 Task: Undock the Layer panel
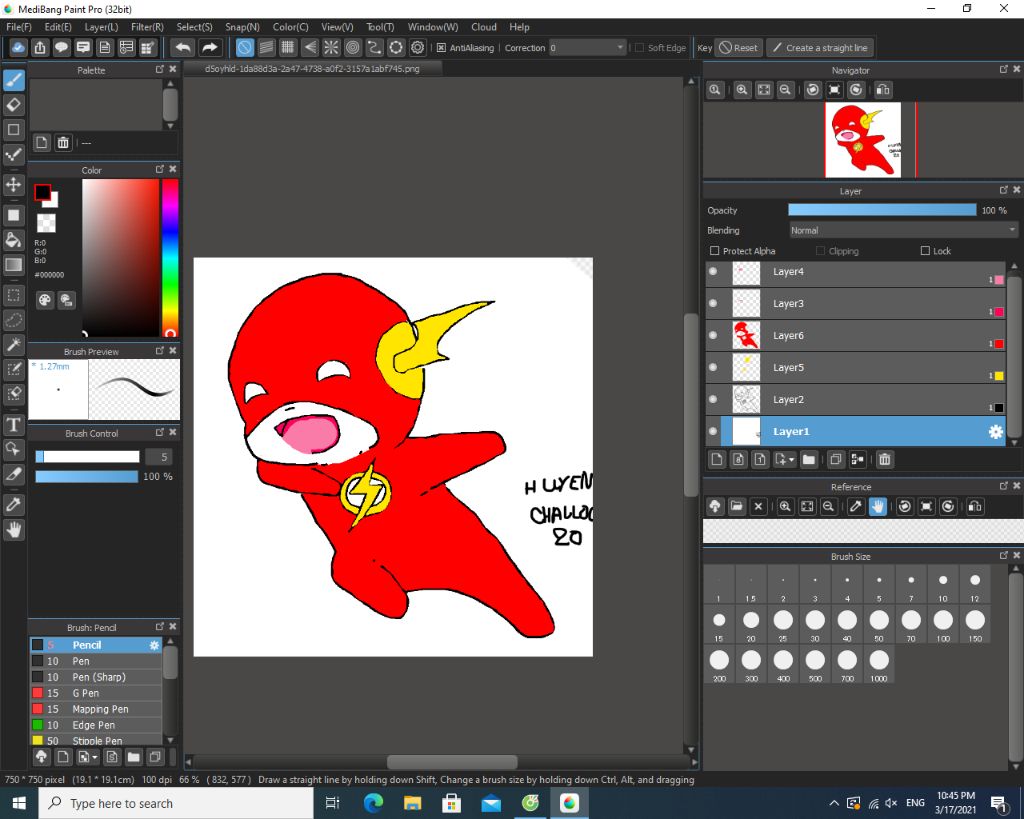(1004, 190)
